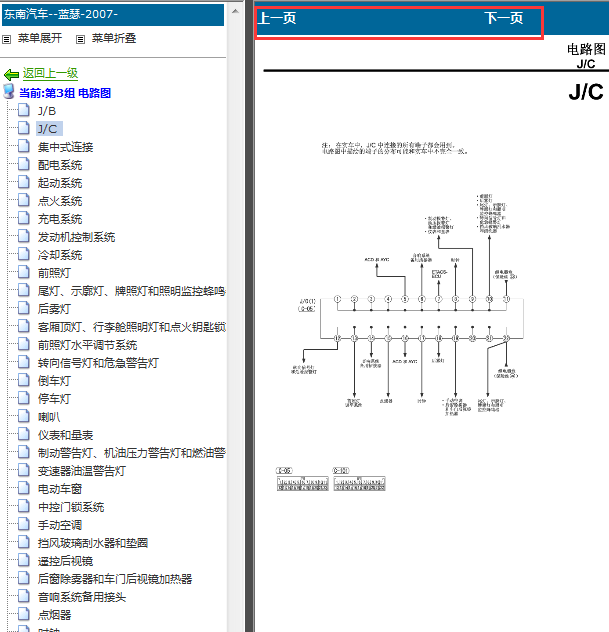Open 返回上一级 link

50,73
